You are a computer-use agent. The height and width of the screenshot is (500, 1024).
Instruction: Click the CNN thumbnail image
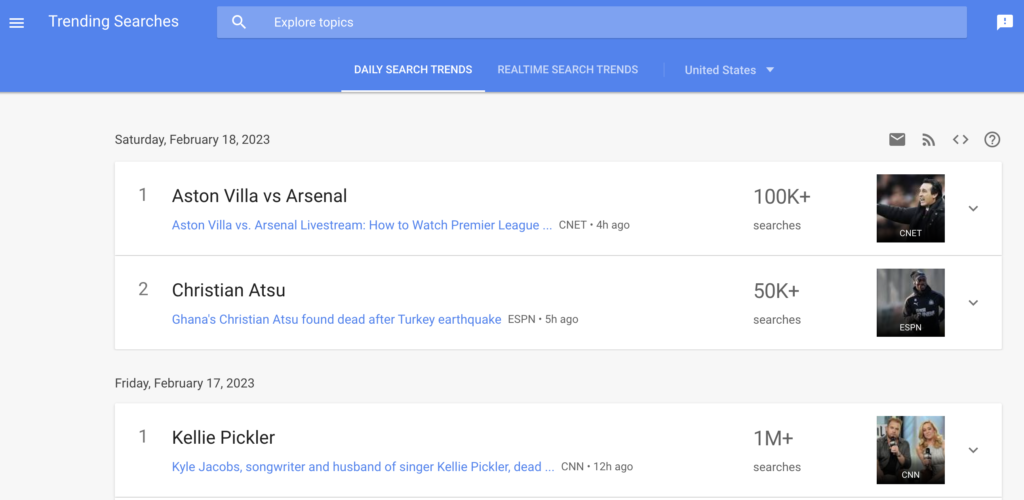[910, 450]
